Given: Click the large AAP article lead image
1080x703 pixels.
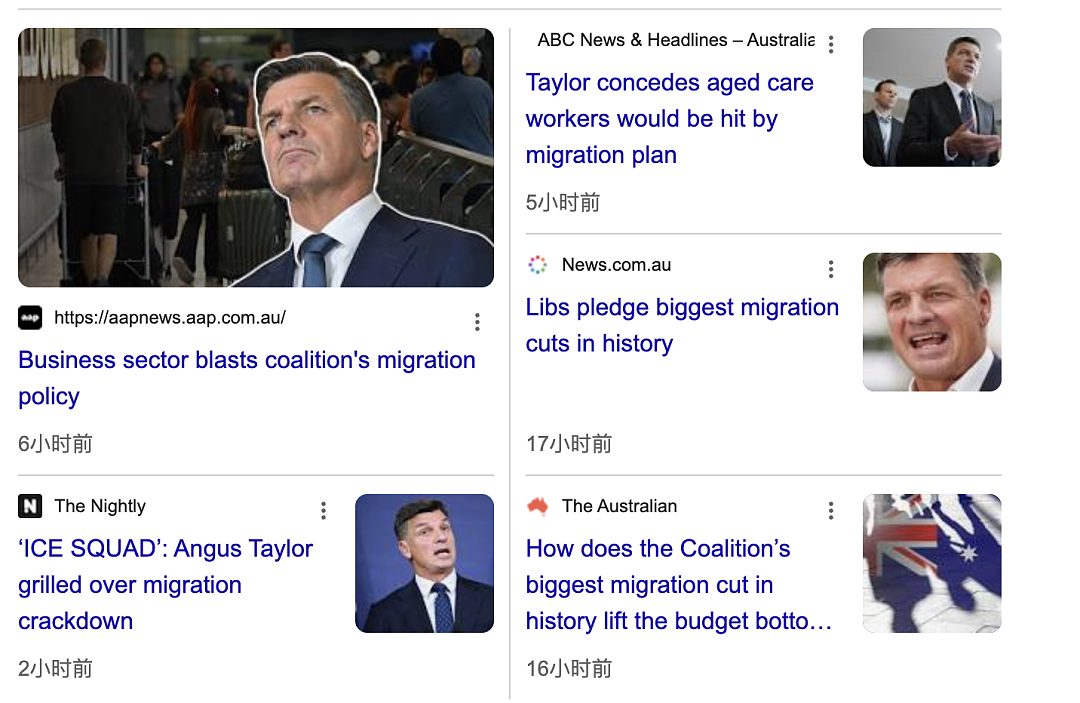Looking at the screenshot, I should pos(256,158).
